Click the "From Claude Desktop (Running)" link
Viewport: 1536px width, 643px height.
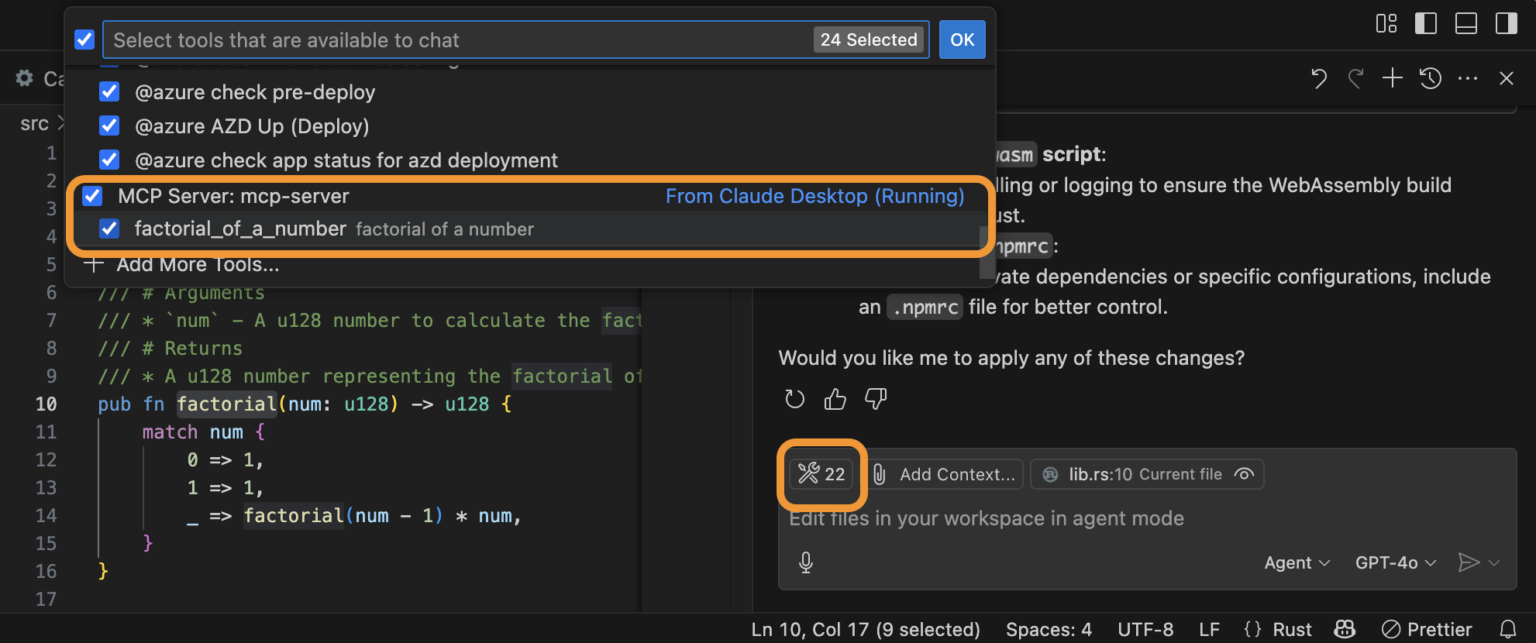(814, 196)
